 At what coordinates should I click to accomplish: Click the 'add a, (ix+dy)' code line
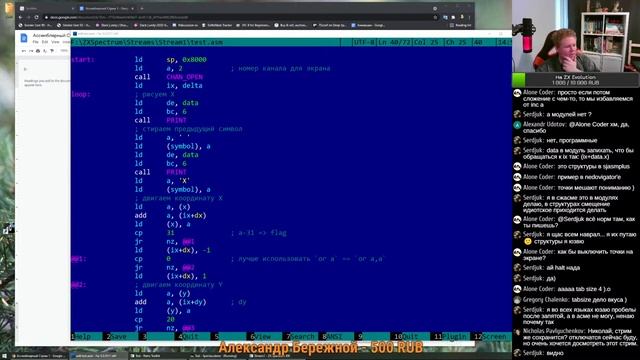(x=171, y=302)
